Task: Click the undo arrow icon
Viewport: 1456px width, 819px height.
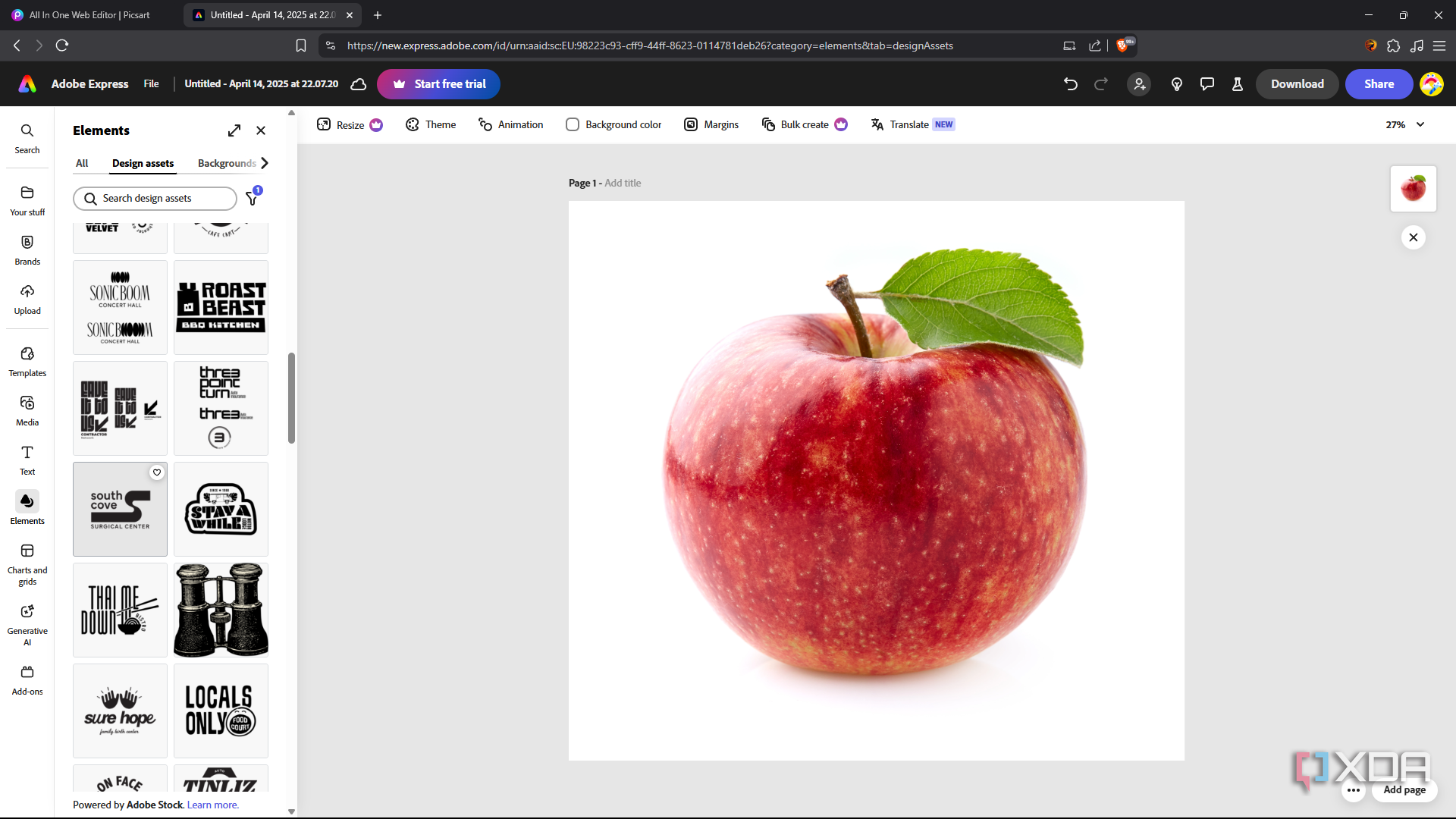Action: coord(1071,84)
